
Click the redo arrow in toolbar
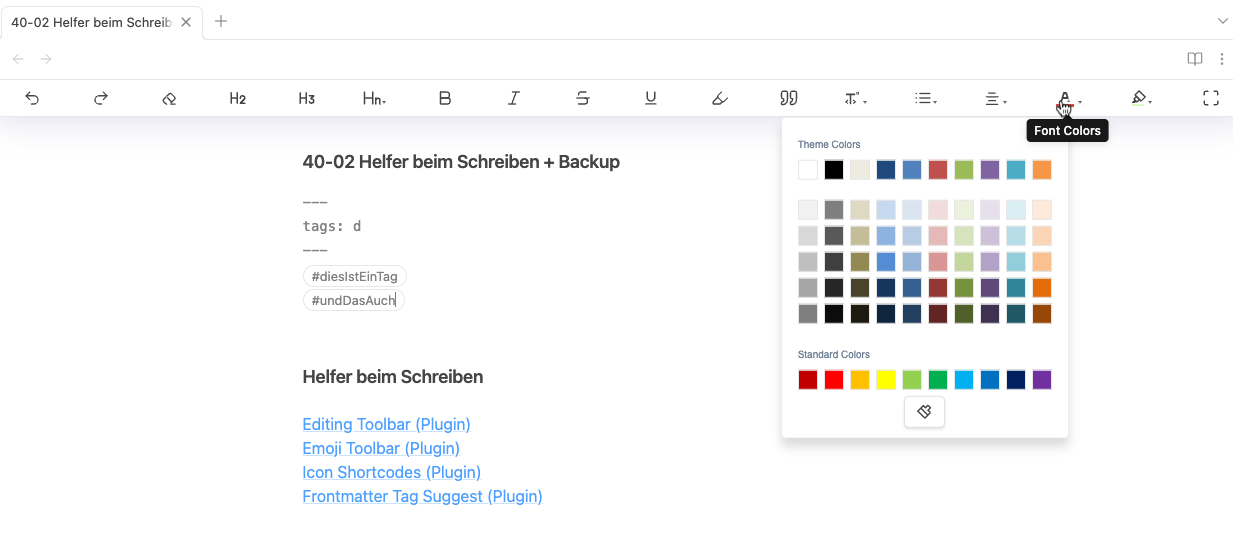point(101,98)
